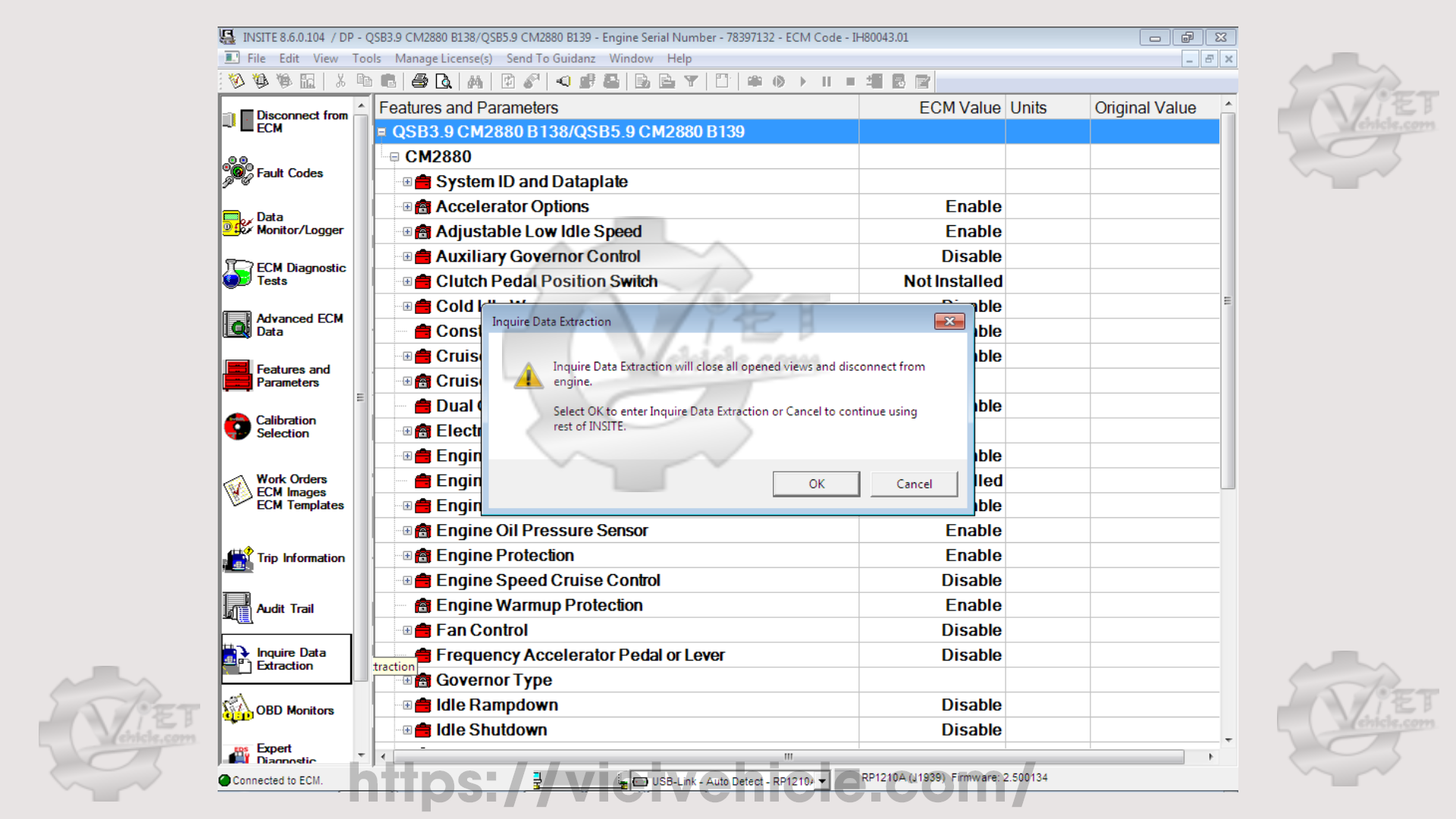This screenshot has width=1456, height=819.
Task: Click the horizontal scrollbar of parameter list
Action: click(789, 757)
